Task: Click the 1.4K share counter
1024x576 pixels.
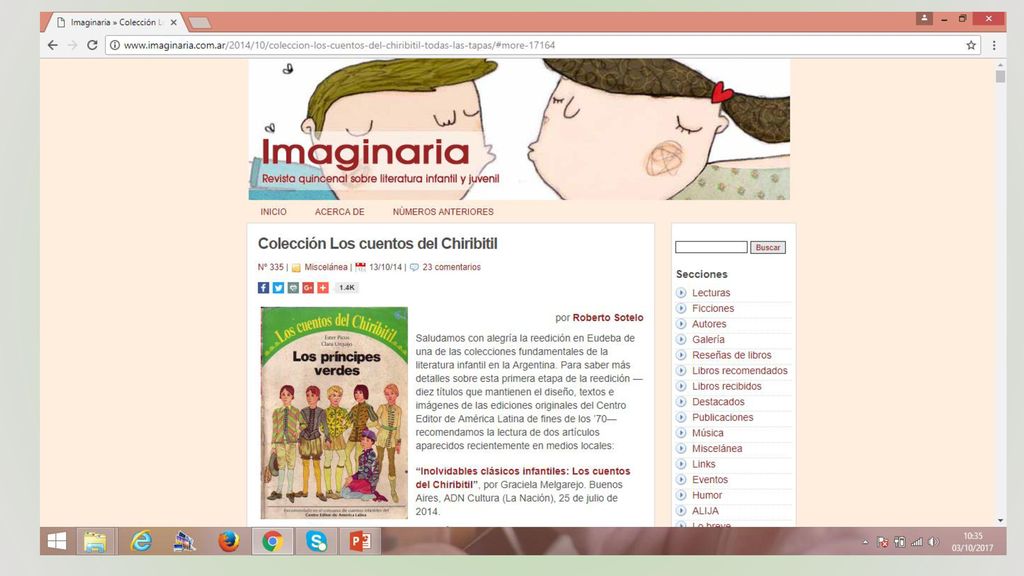Action: point(347,288)
